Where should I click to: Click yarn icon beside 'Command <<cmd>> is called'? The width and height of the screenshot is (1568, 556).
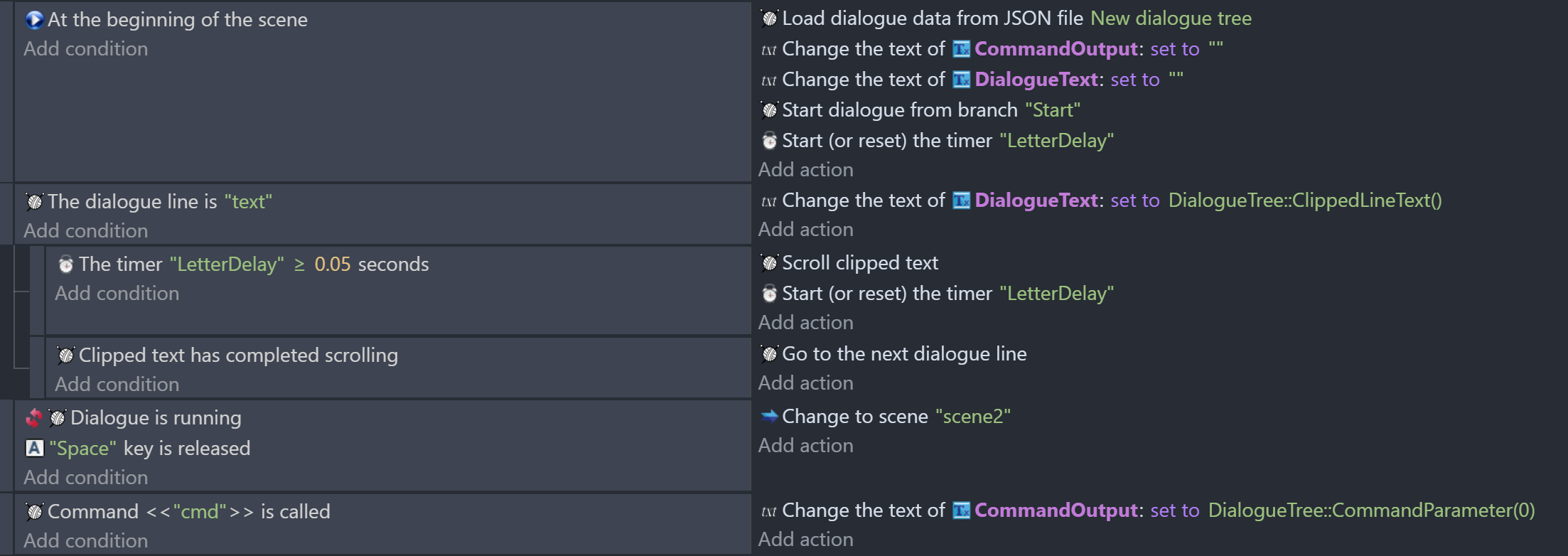34,512
